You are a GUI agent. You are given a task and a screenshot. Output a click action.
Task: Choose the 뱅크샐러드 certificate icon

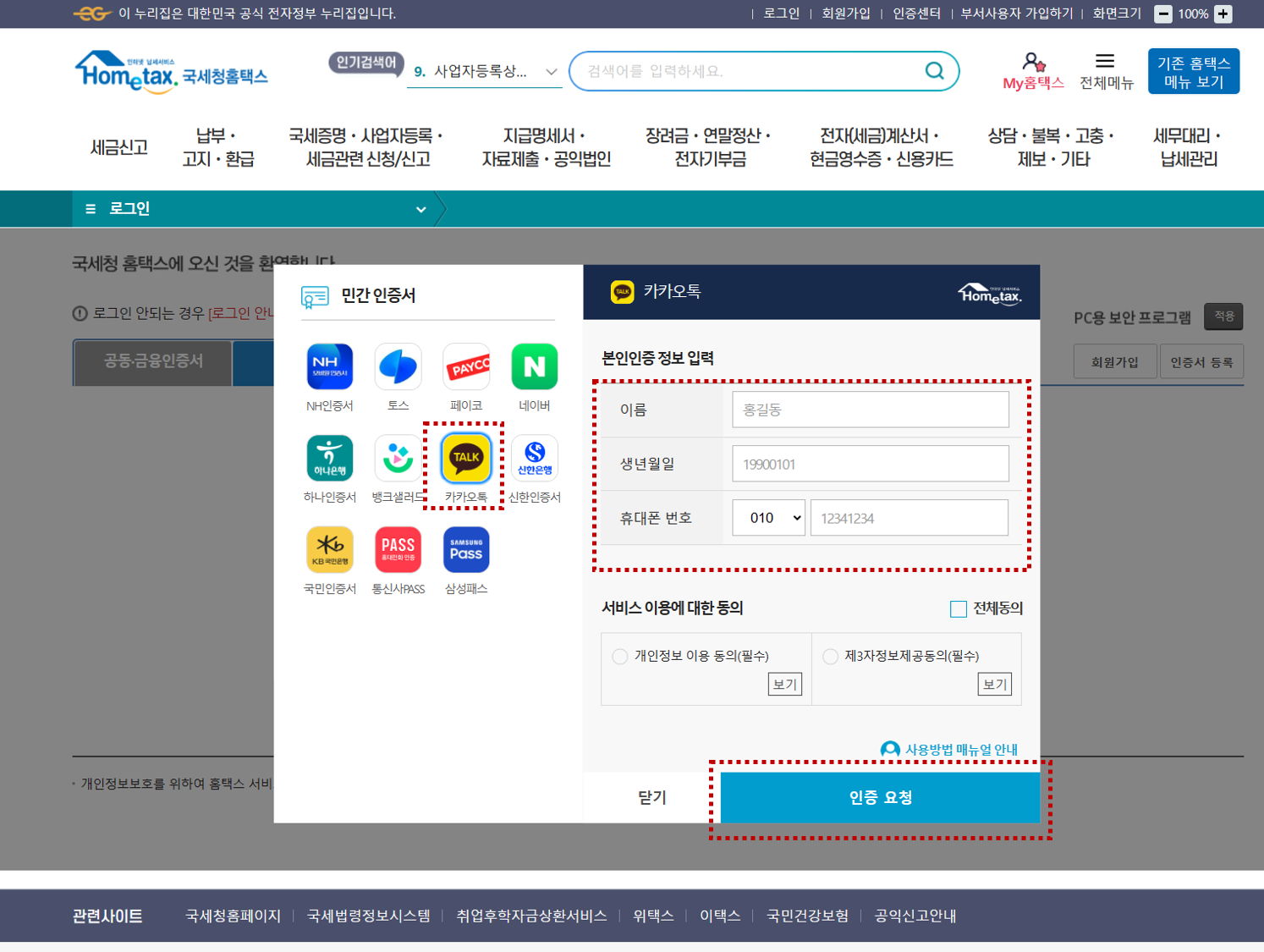(398, 458)
